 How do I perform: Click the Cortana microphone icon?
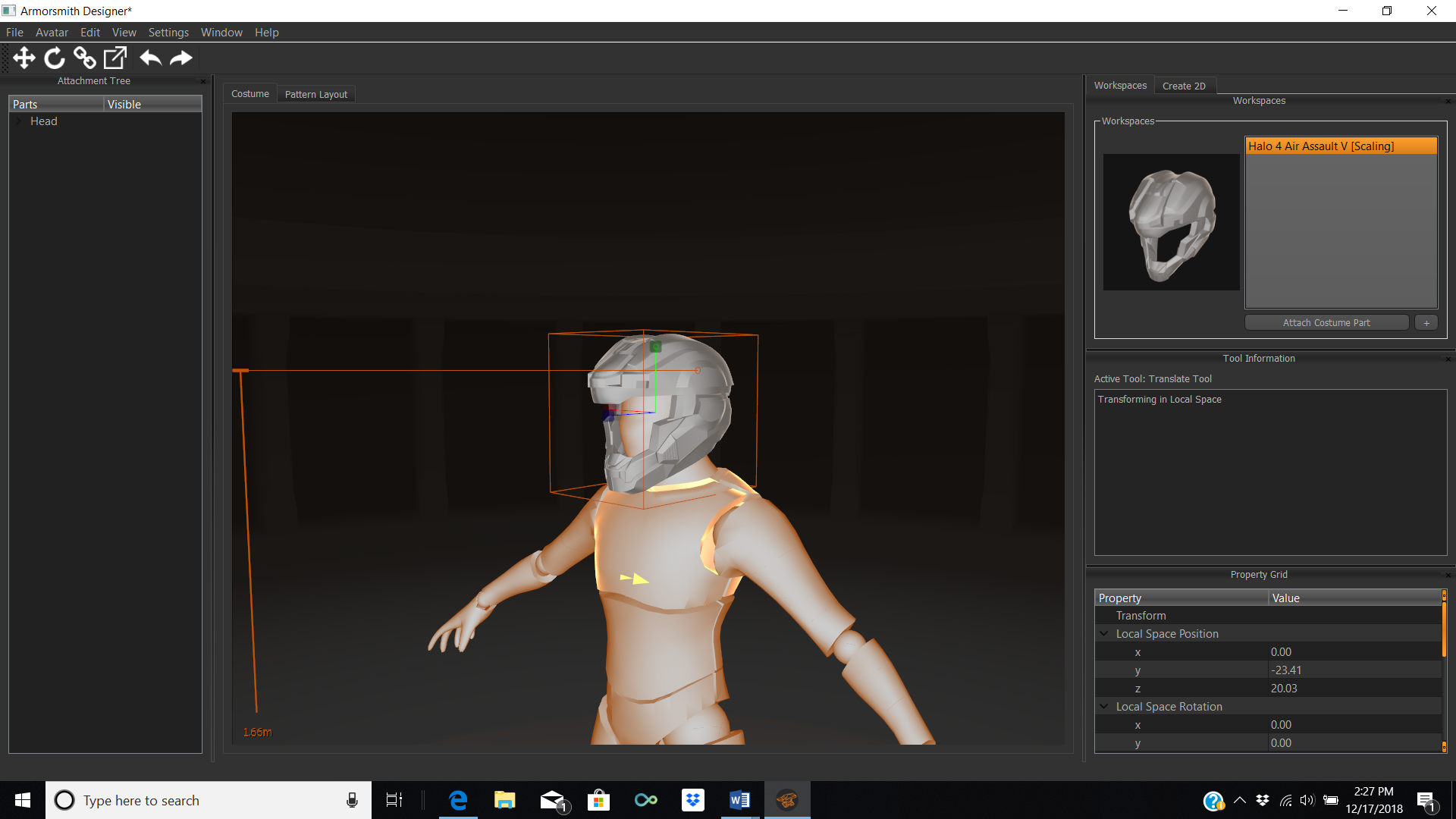tap(352, 800)
